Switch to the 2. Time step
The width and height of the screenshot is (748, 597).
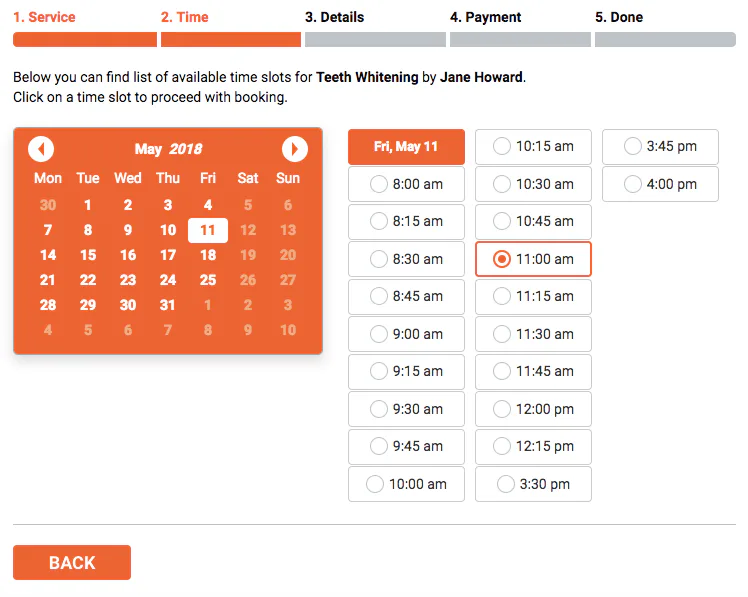tap(185, 17)
